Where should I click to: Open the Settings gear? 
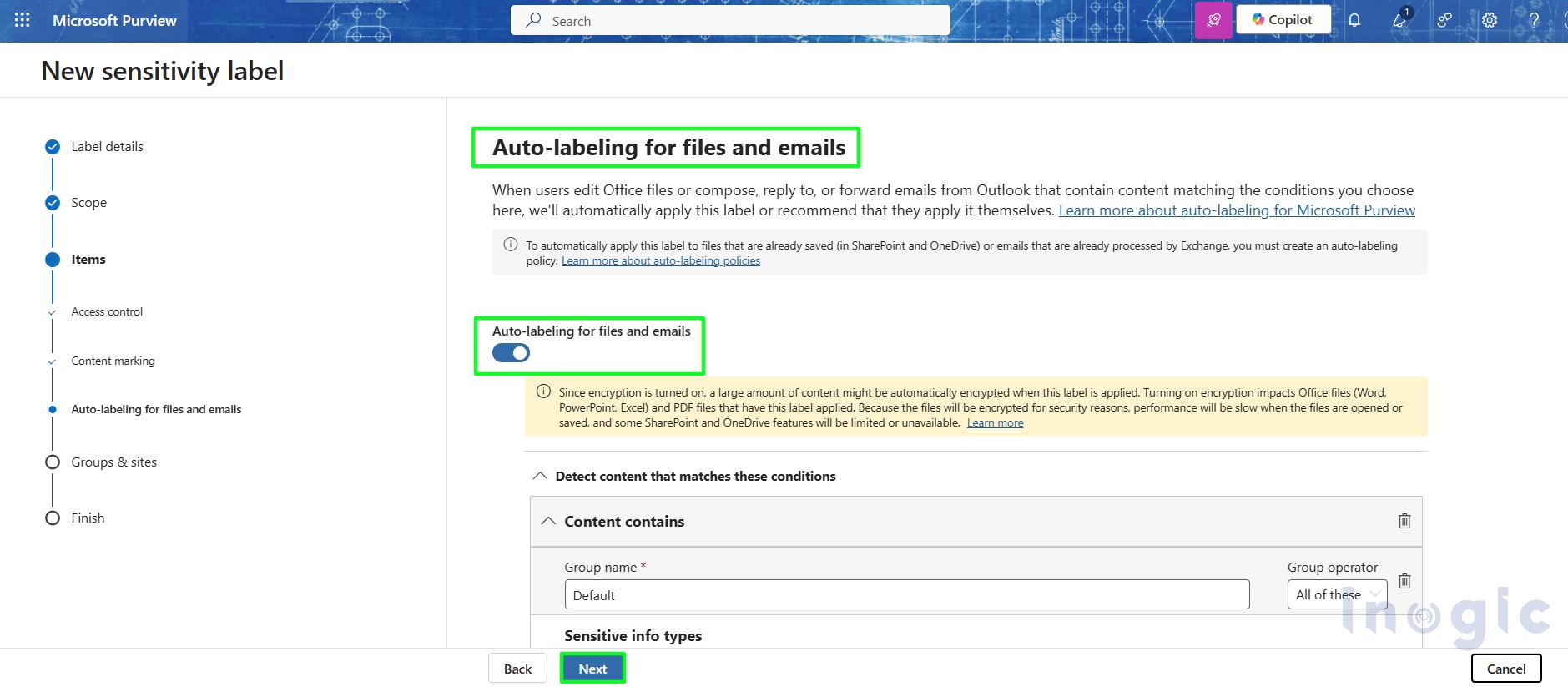click(x=1490, y=20)
